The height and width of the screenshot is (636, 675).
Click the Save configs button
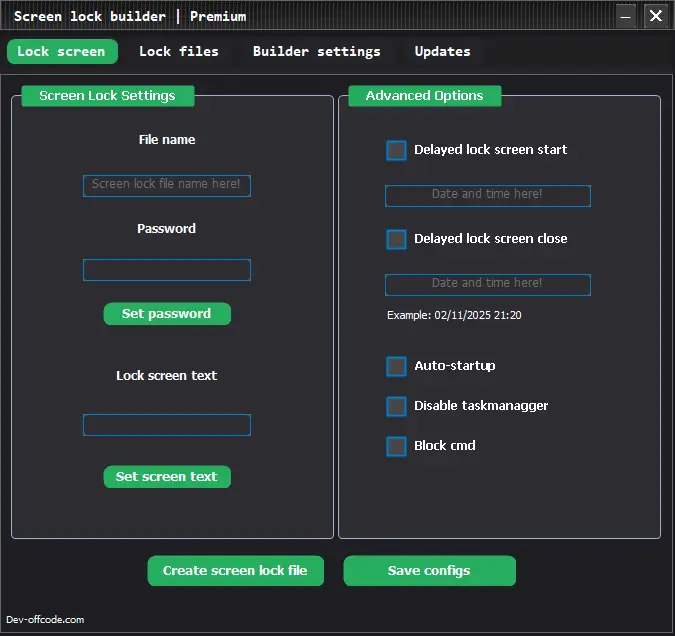tap(429, 571)
